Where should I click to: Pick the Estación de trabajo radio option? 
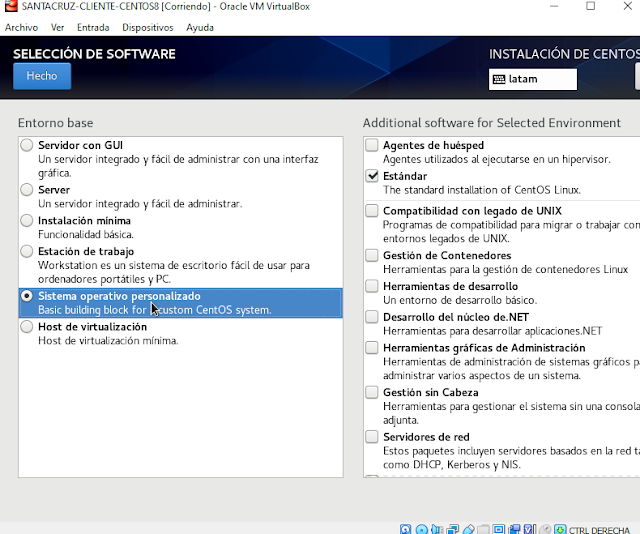[x=27, y=251]
